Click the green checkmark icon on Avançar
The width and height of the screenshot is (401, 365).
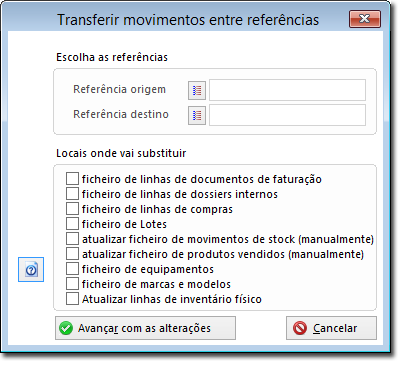(x=66, y=328)
